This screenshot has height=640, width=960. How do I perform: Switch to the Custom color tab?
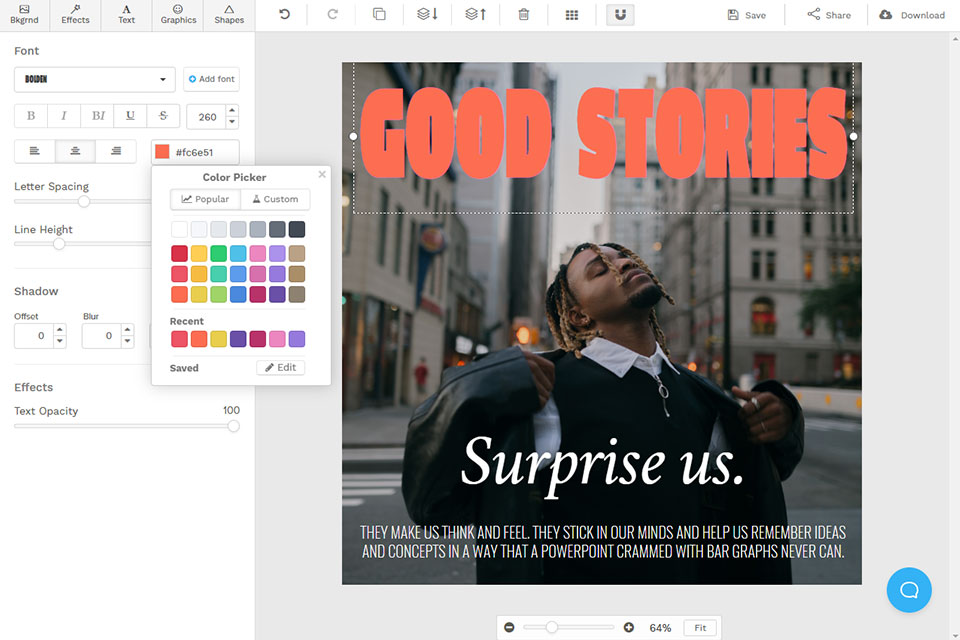(275, 199)
